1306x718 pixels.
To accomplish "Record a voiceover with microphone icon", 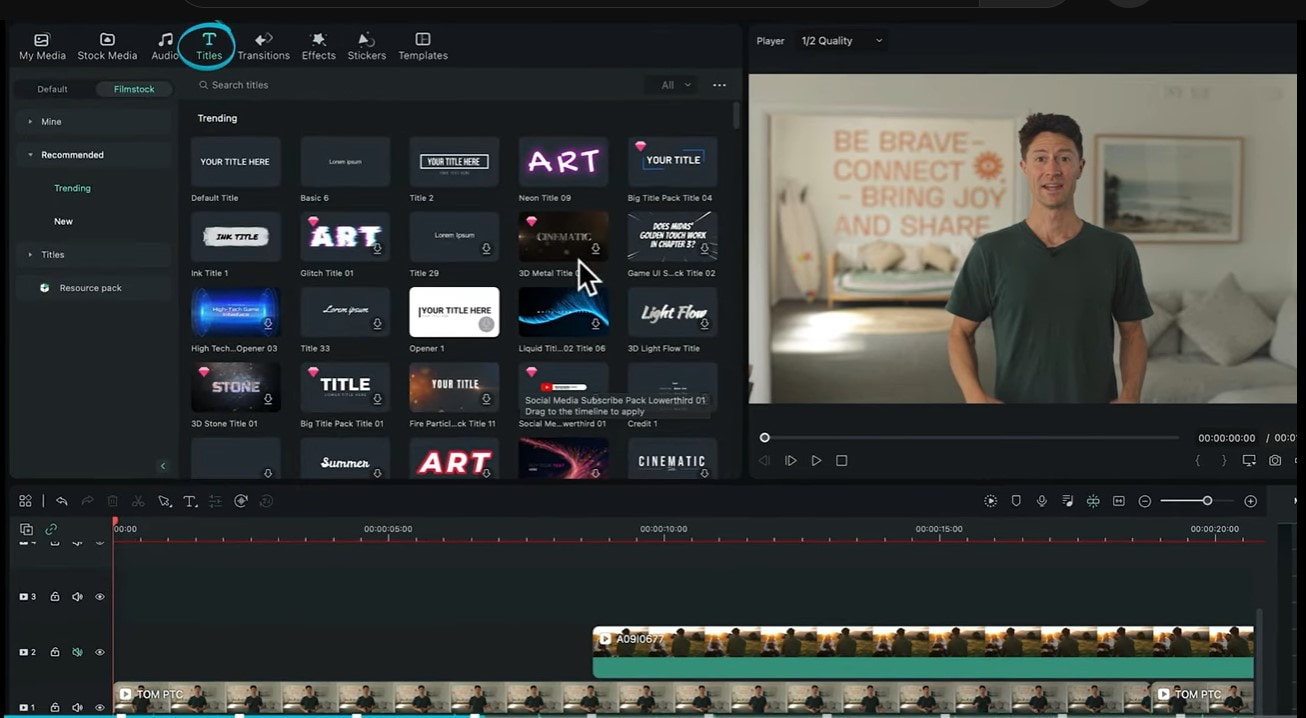I will click(1042, 501).
